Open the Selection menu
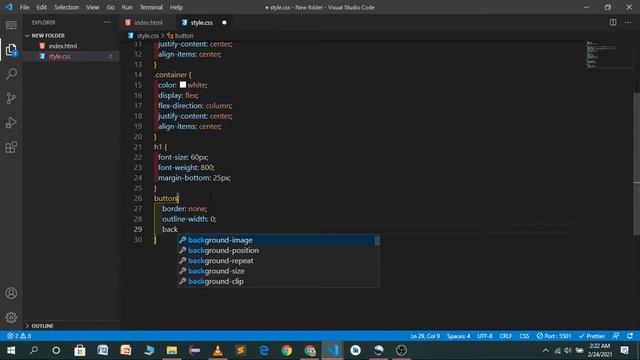The height and width of the screenshot is (360, 640). (67, 7)
